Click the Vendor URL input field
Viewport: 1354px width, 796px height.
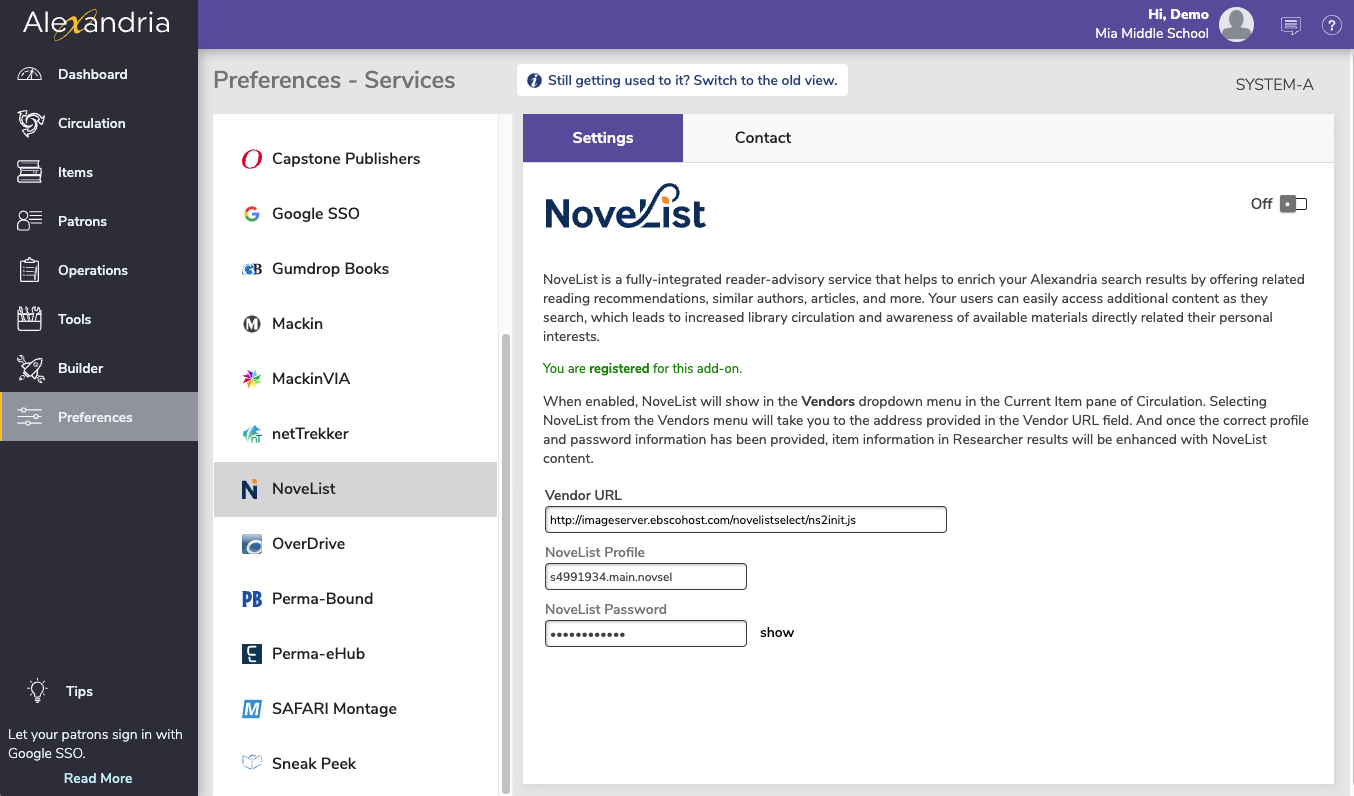(746, 520)
